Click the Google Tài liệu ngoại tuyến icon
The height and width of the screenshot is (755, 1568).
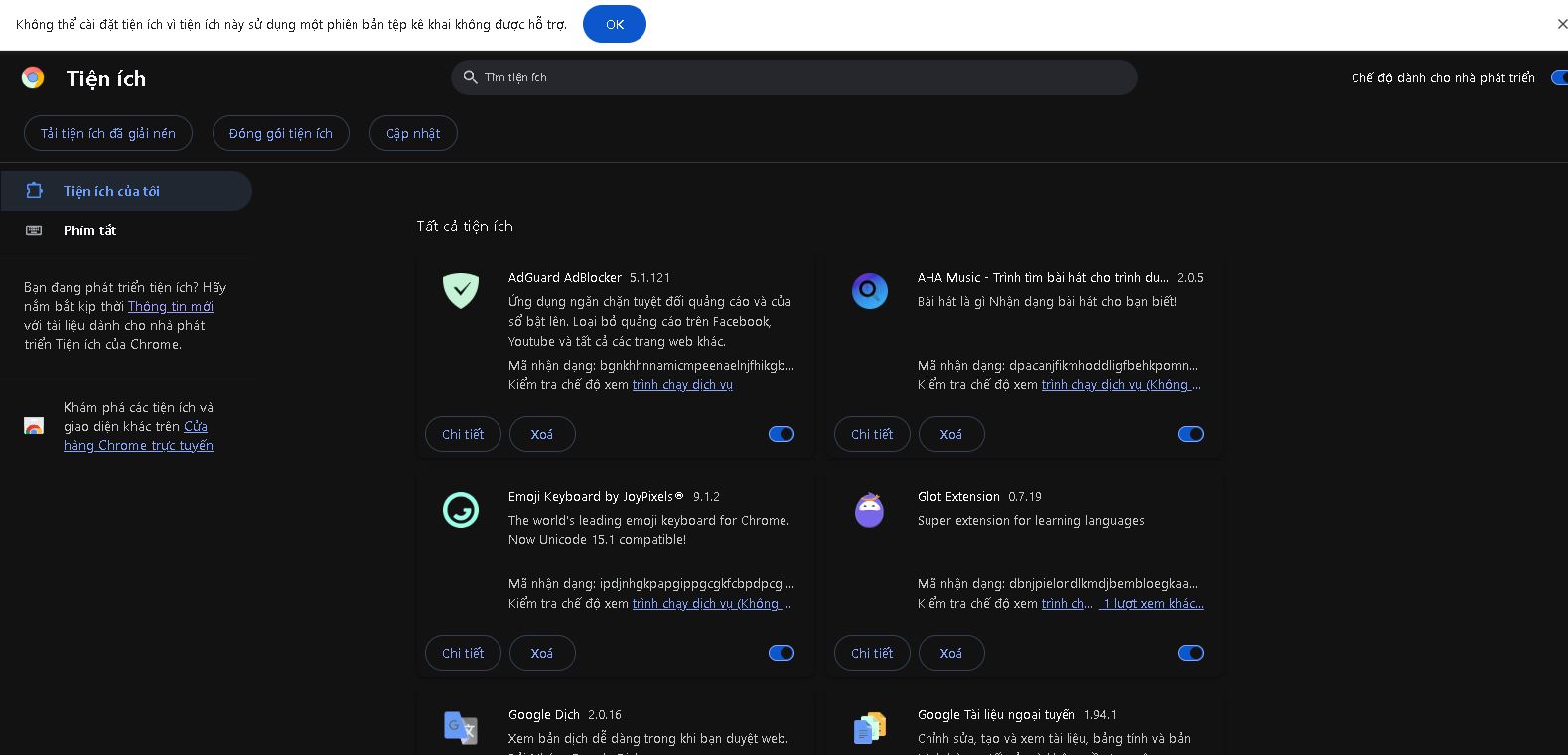869,728
